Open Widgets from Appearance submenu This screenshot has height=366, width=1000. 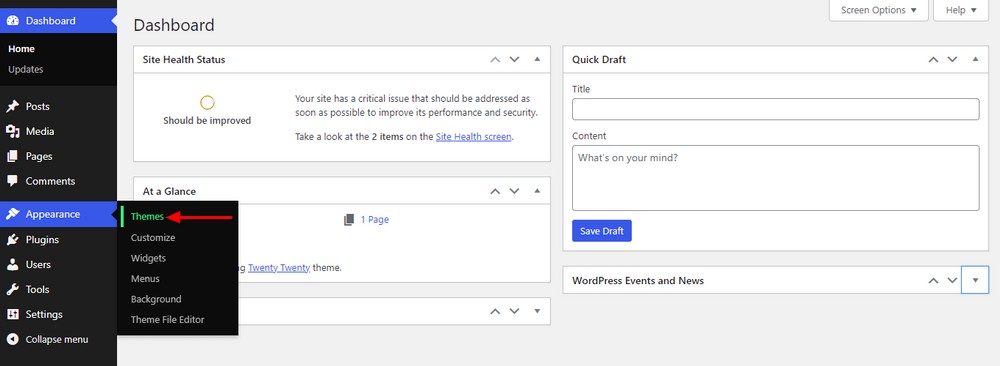pos(148,258)
